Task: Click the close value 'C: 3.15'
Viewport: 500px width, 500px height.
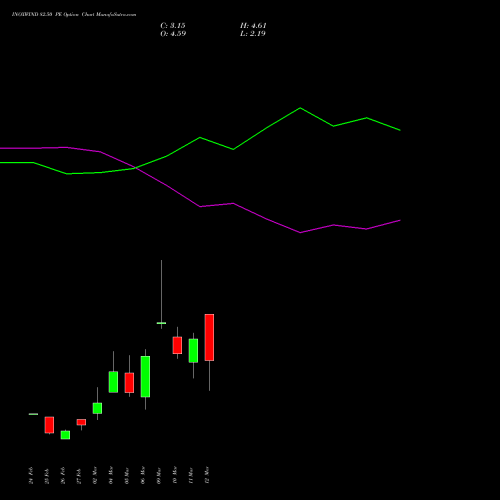Action: (173, 26)
